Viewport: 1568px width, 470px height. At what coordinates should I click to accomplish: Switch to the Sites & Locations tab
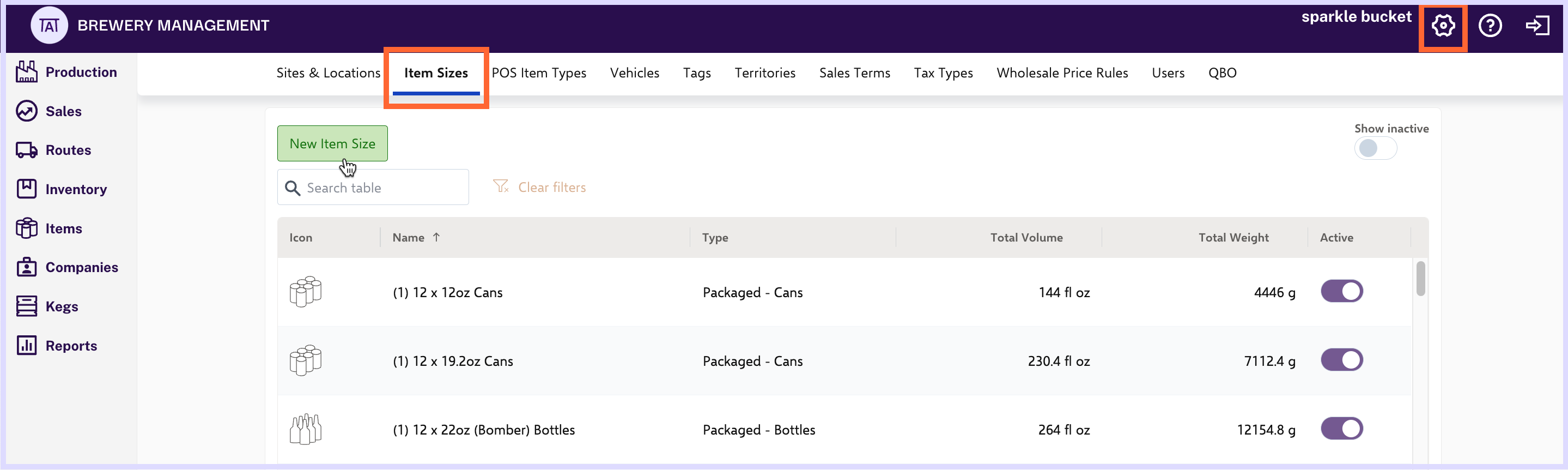point(328,73)
